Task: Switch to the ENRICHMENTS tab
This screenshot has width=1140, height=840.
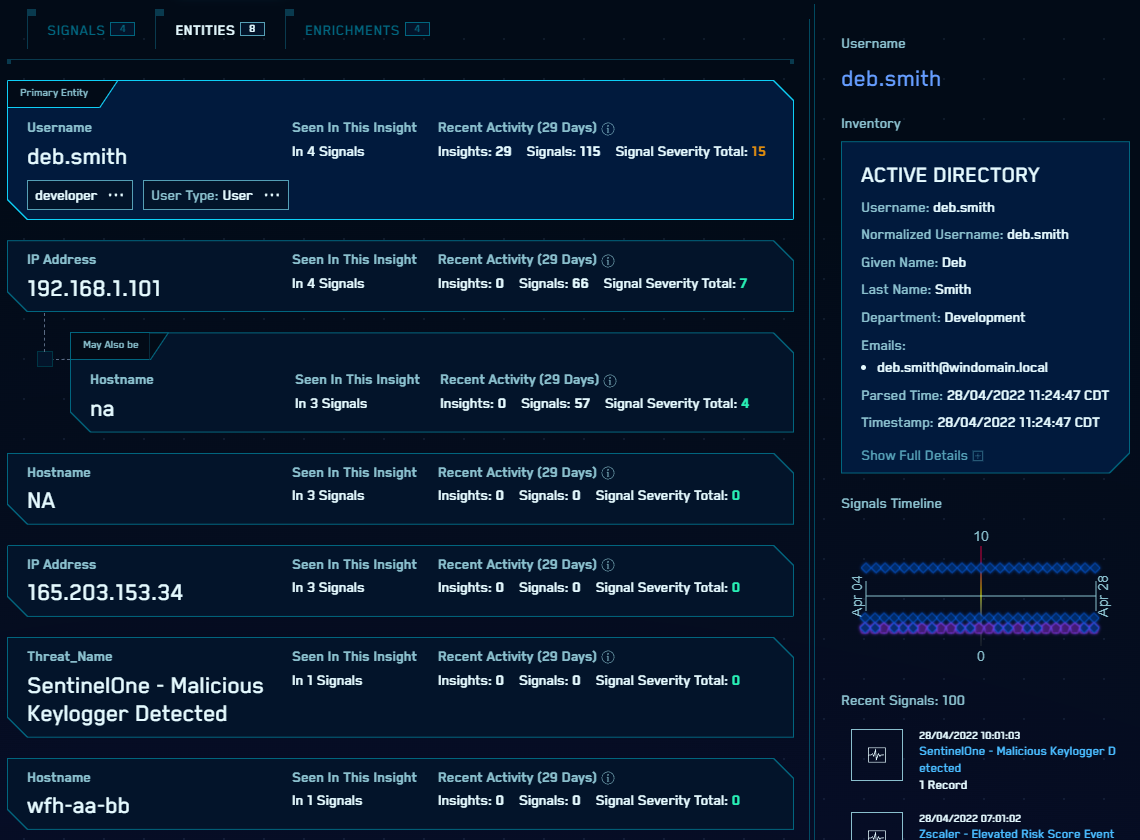Action: [355, 29]
